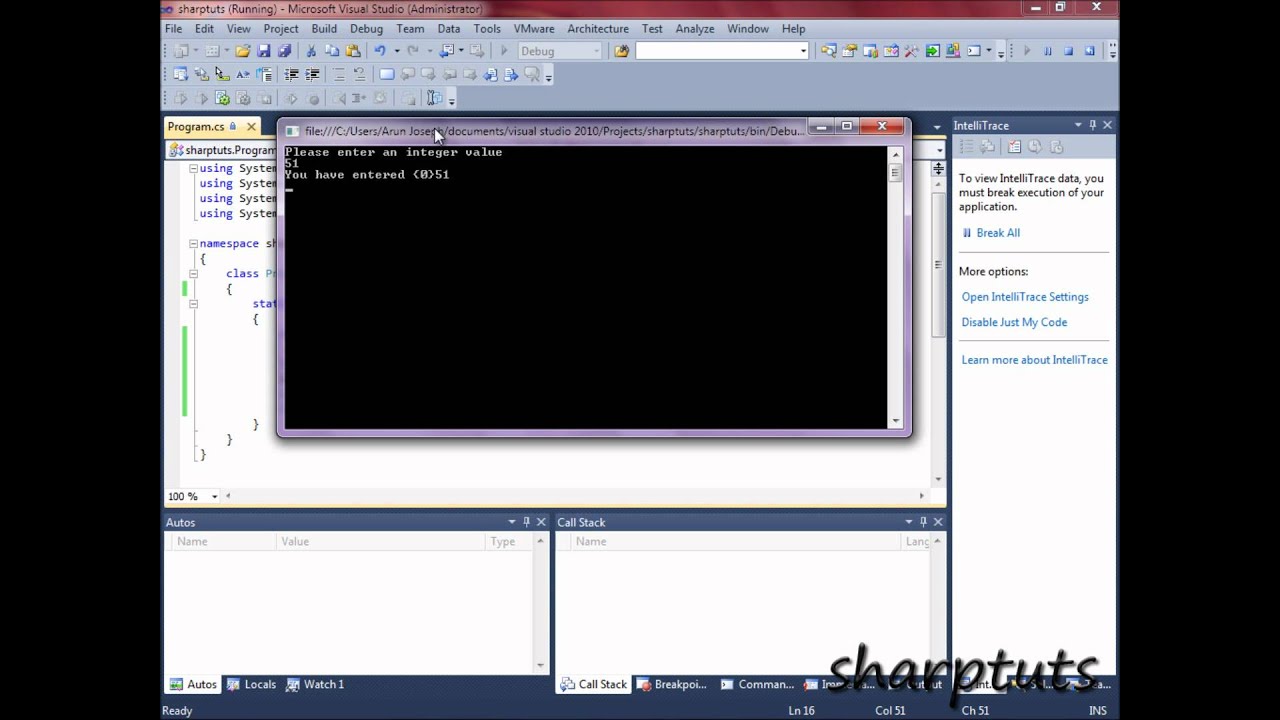Viewport: 1280px width, 720px height.
Task: Click the Break All link
Action: coord(997,233)
